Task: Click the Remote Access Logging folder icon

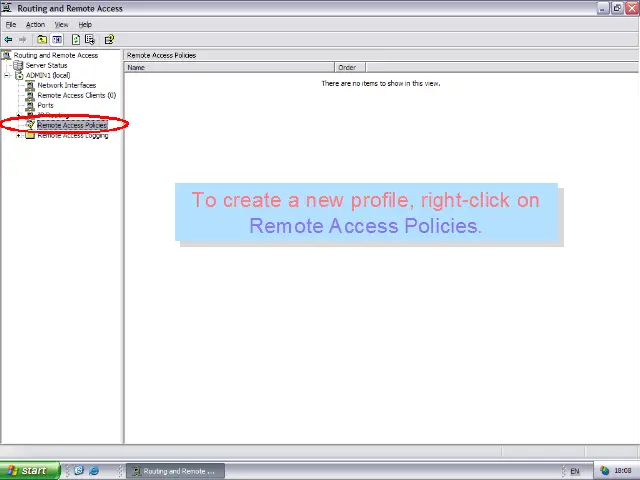Action: tap(30, 135)
